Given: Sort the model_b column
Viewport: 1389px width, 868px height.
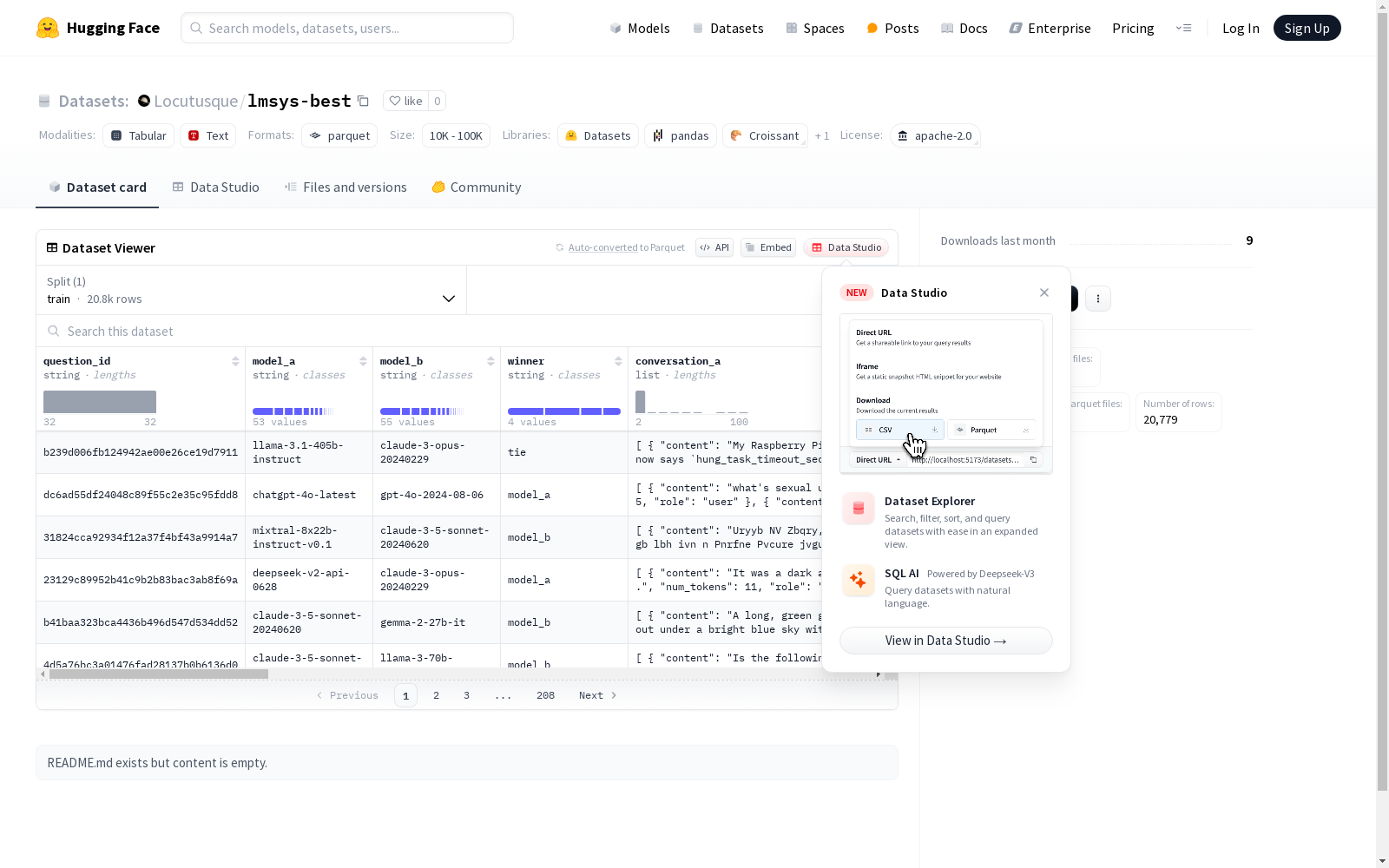Looking at the screenshot, I should (490, 361).
